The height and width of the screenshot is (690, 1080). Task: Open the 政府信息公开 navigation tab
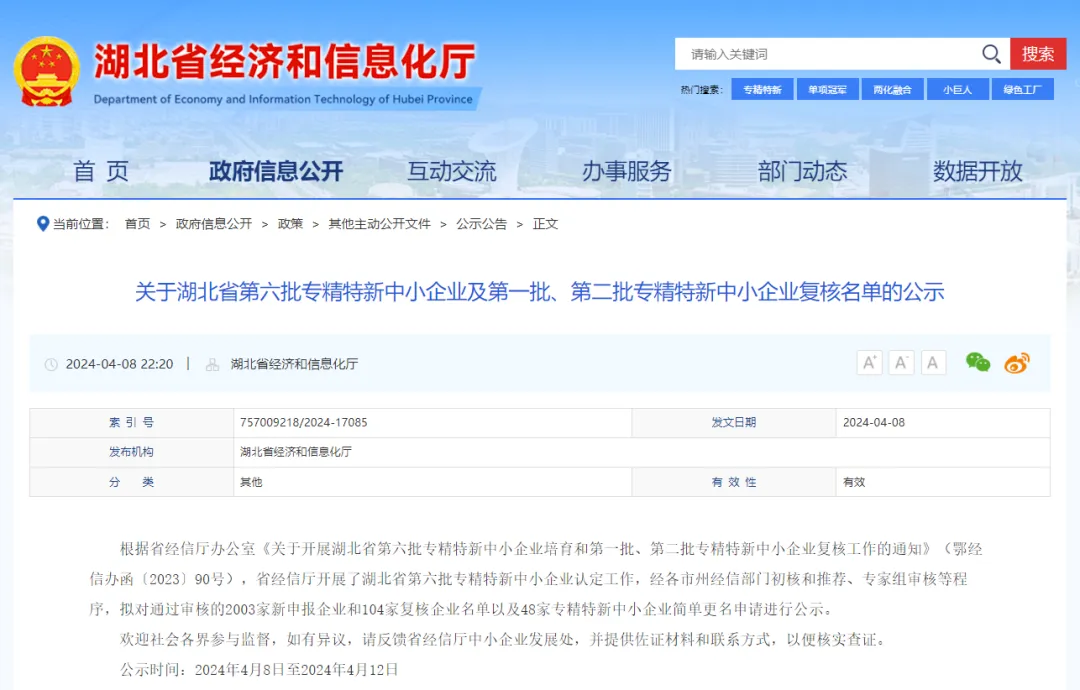point(276,171)
